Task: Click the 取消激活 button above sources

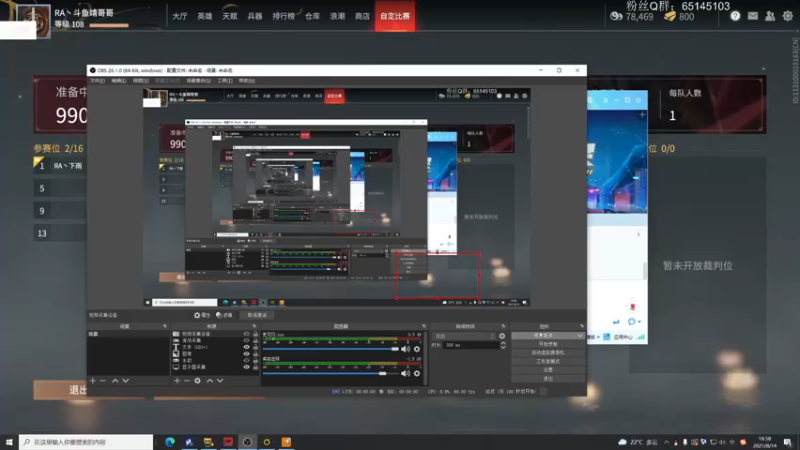Action: (x=257, y=315)
